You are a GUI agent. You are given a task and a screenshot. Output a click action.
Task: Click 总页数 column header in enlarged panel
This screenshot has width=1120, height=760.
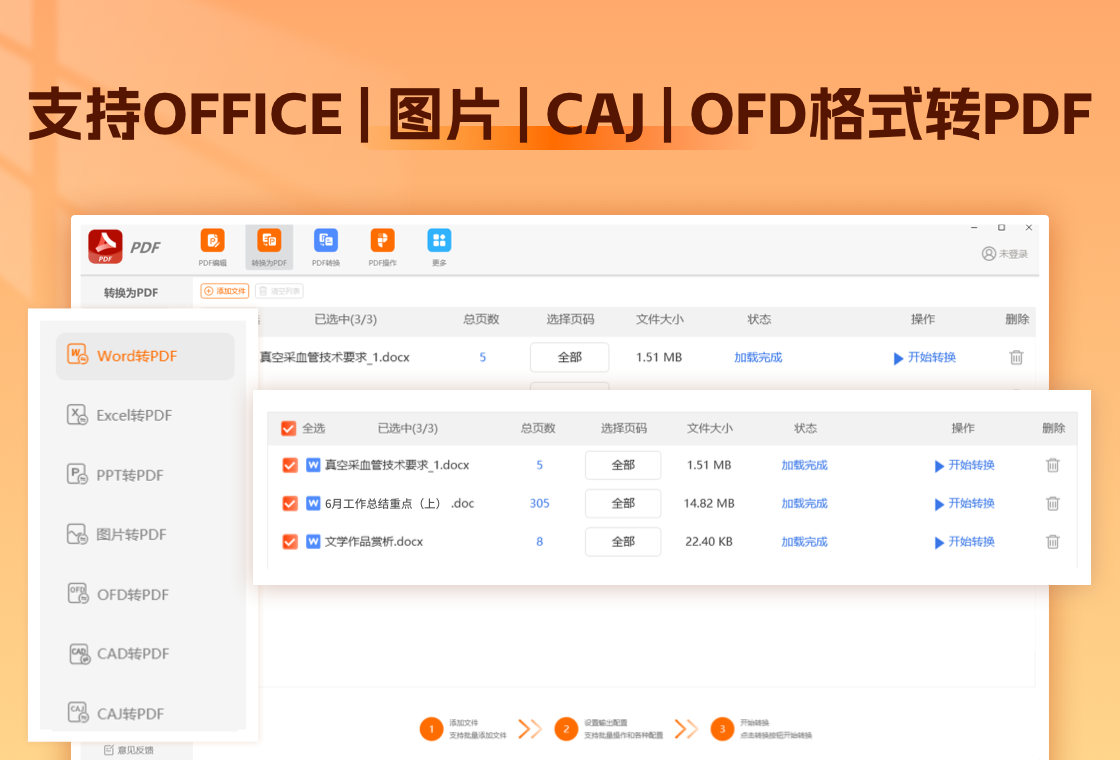(x=538, y=429)
